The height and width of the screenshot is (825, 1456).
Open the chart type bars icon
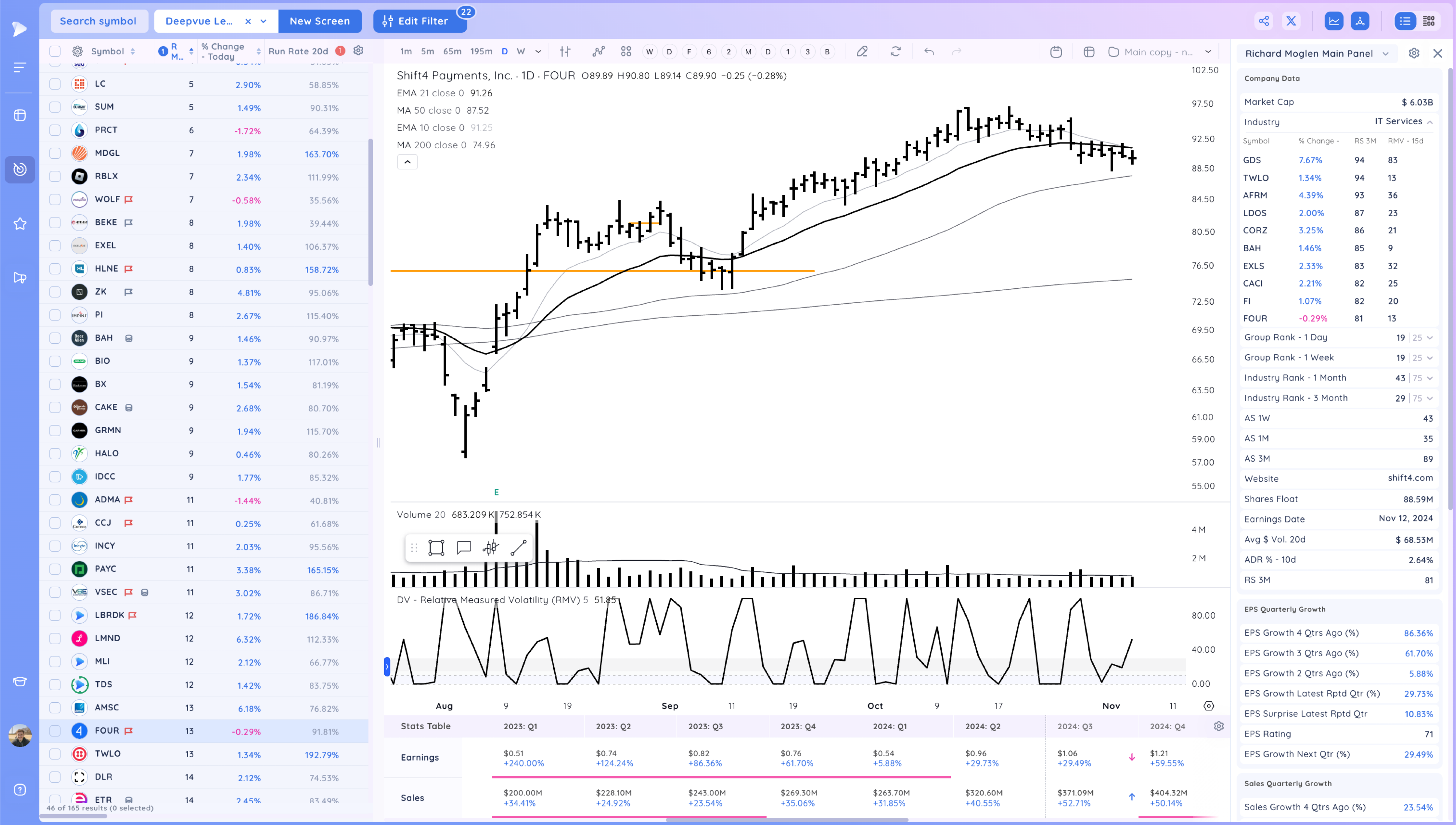(x=565, y=52)
